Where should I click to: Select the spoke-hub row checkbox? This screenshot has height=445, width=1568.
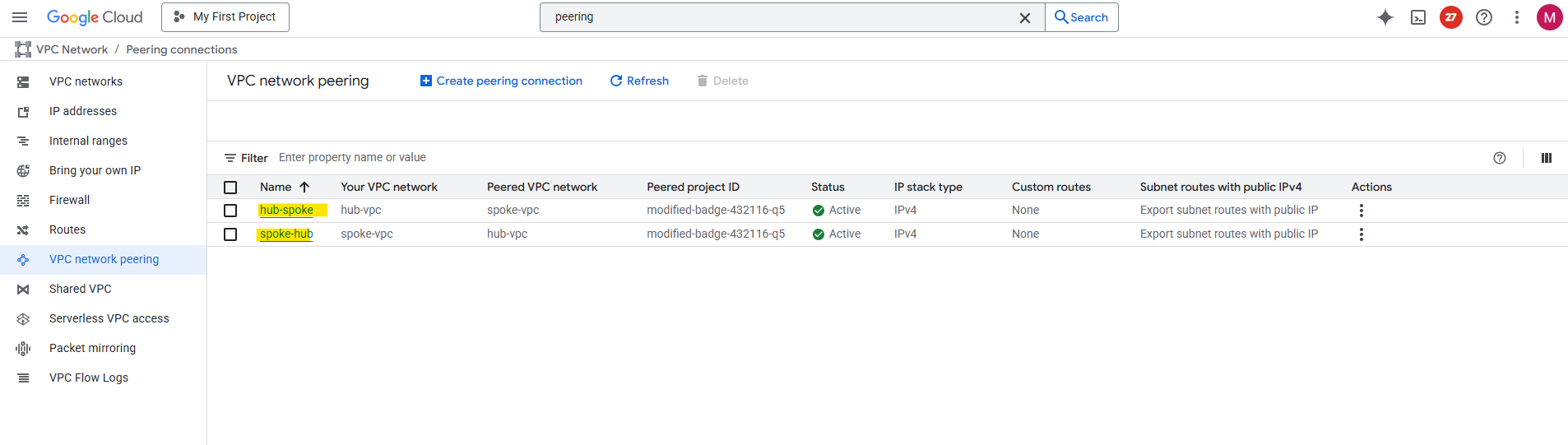click(x=230, y=234)
